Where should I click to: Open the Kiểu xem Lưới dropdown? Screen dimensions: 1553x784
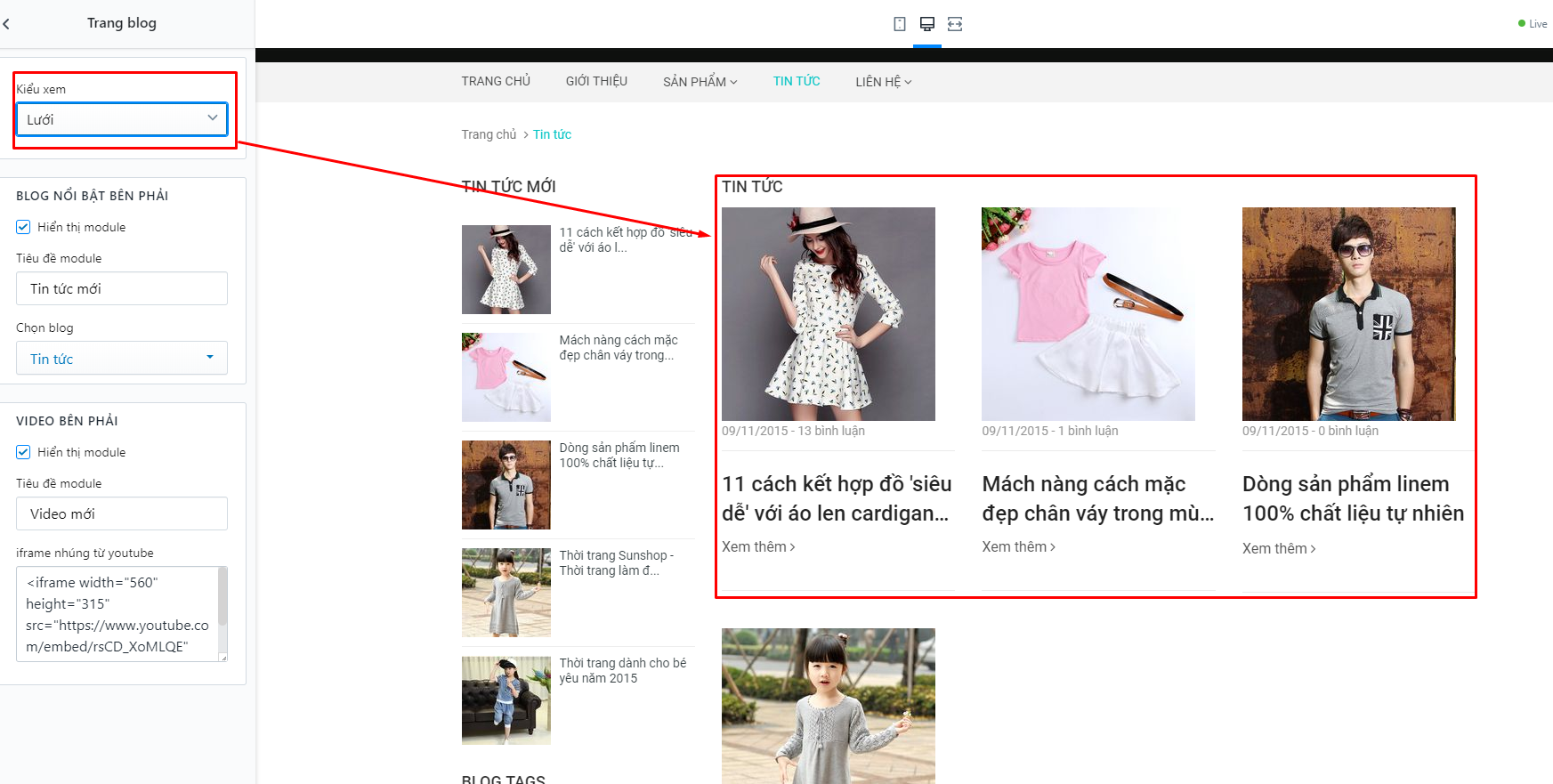tap(122, 119)
